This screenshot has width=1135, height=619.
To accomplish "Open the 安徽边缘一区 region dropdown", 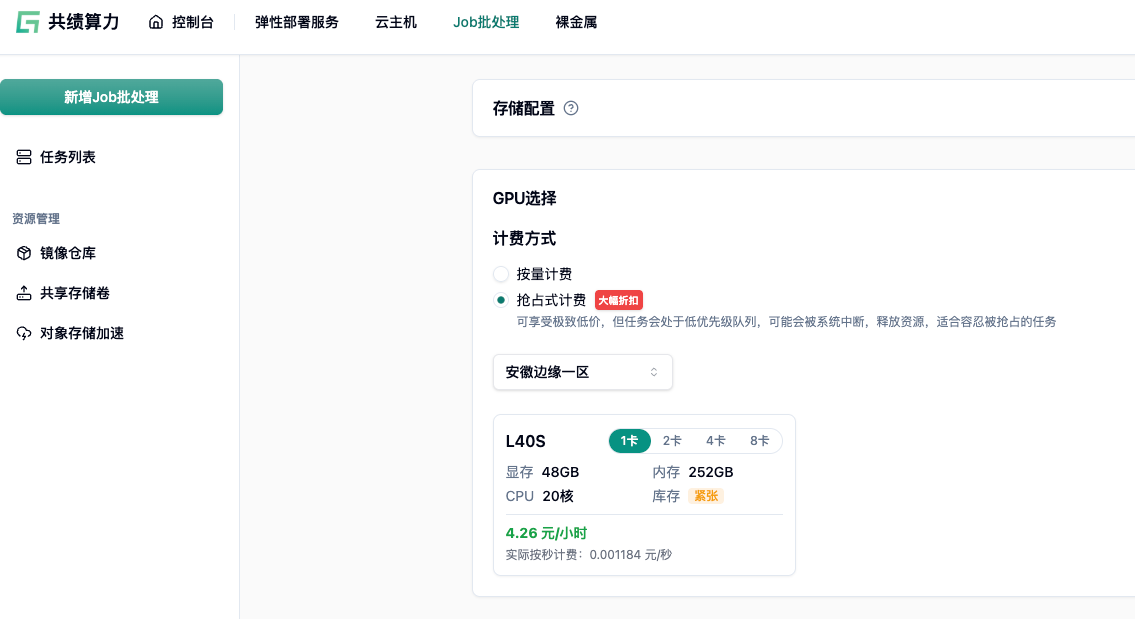I will 582,372.
